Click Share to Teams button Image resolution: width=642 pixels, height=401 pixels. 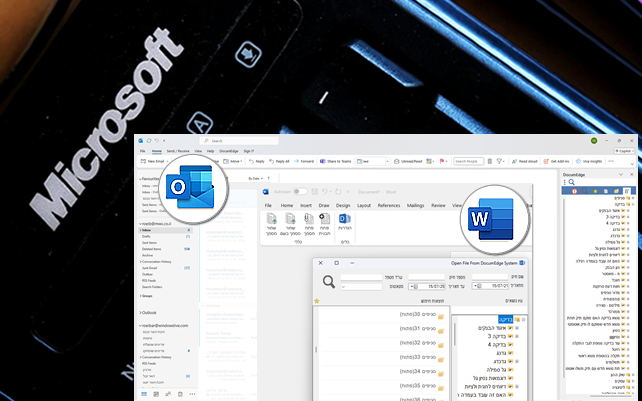pyautogui.click(x=336, y=160)
